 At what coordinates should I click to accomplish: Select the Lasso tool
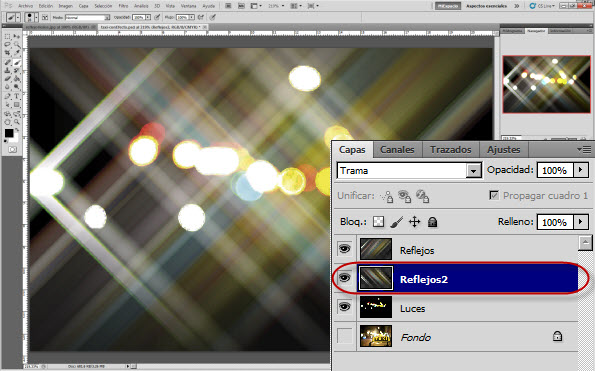7,45
